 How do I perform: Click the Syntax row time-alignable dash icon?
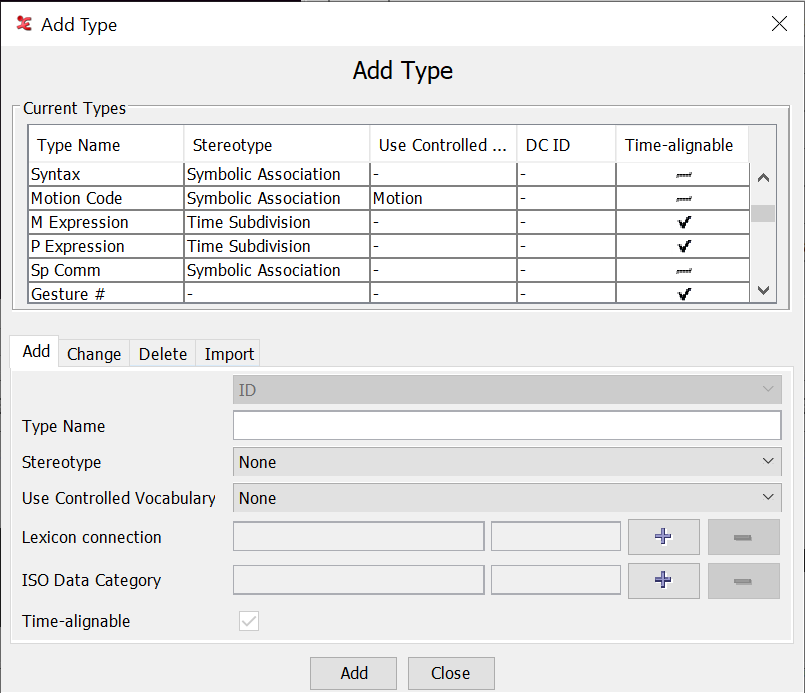684,174
